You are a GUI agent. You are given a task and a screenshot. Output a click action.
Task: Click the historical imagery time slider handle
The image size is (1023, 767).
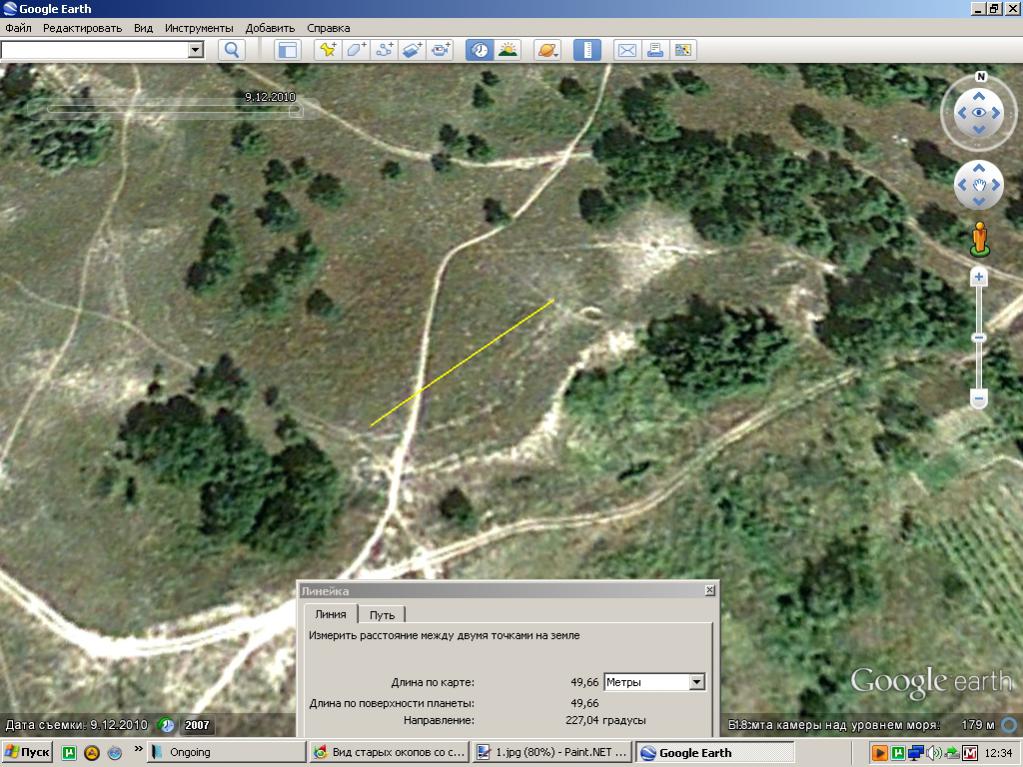point(296,112)
